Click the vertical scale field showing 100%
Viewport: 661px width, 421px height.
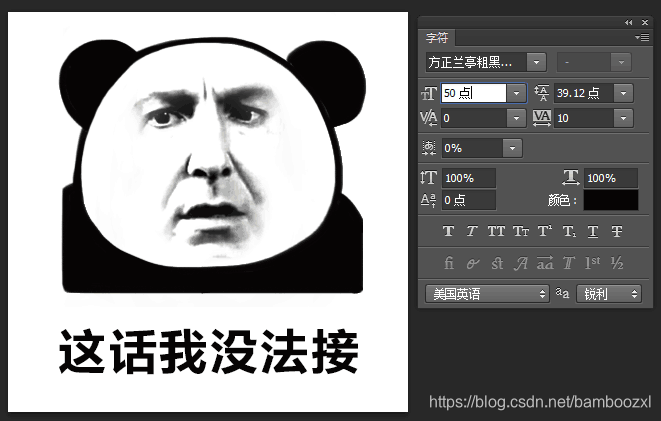[x=468, y=178]
